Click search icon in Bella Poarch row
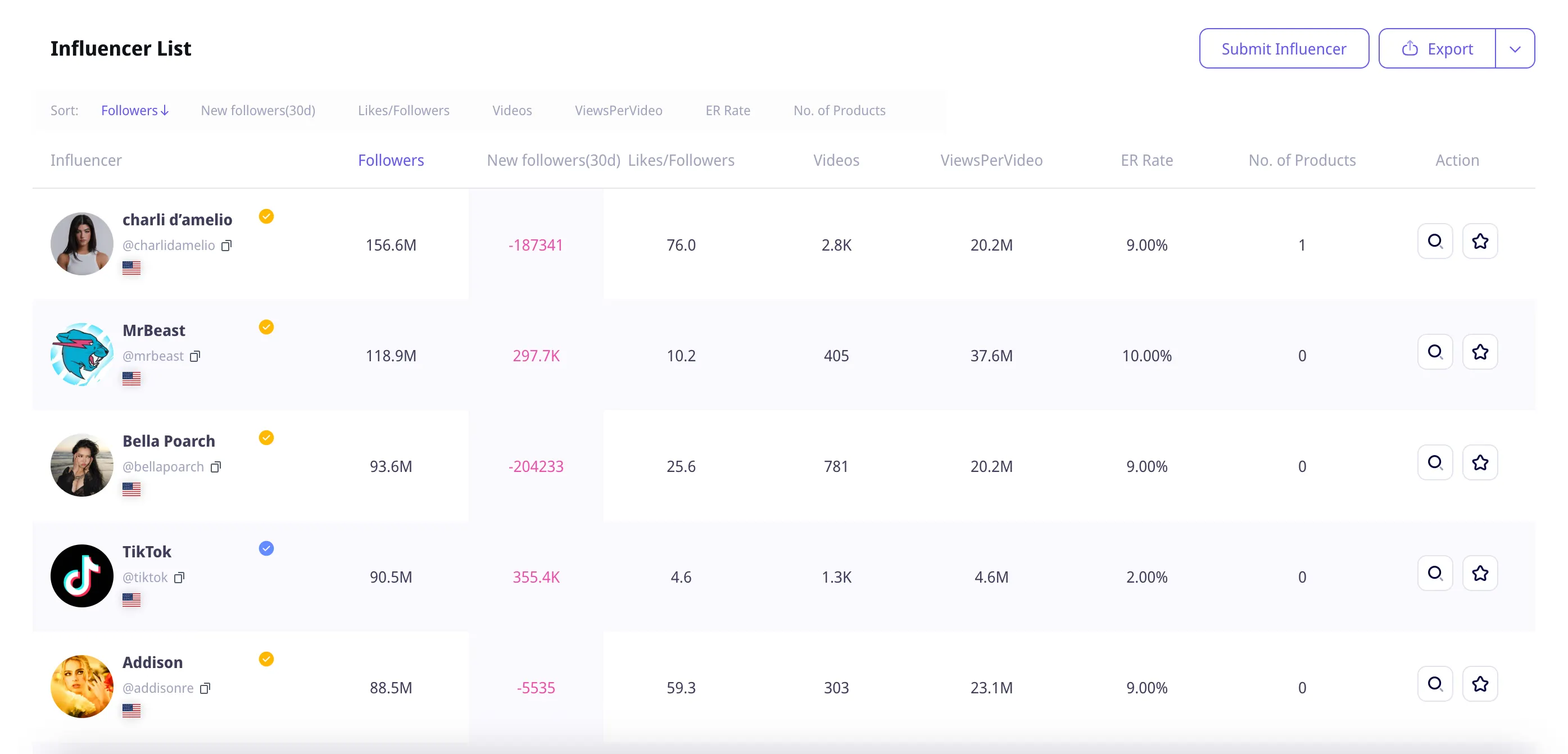Image resolution: width=1568 pixels, height=754 pixels. [x=1435, y=463]
